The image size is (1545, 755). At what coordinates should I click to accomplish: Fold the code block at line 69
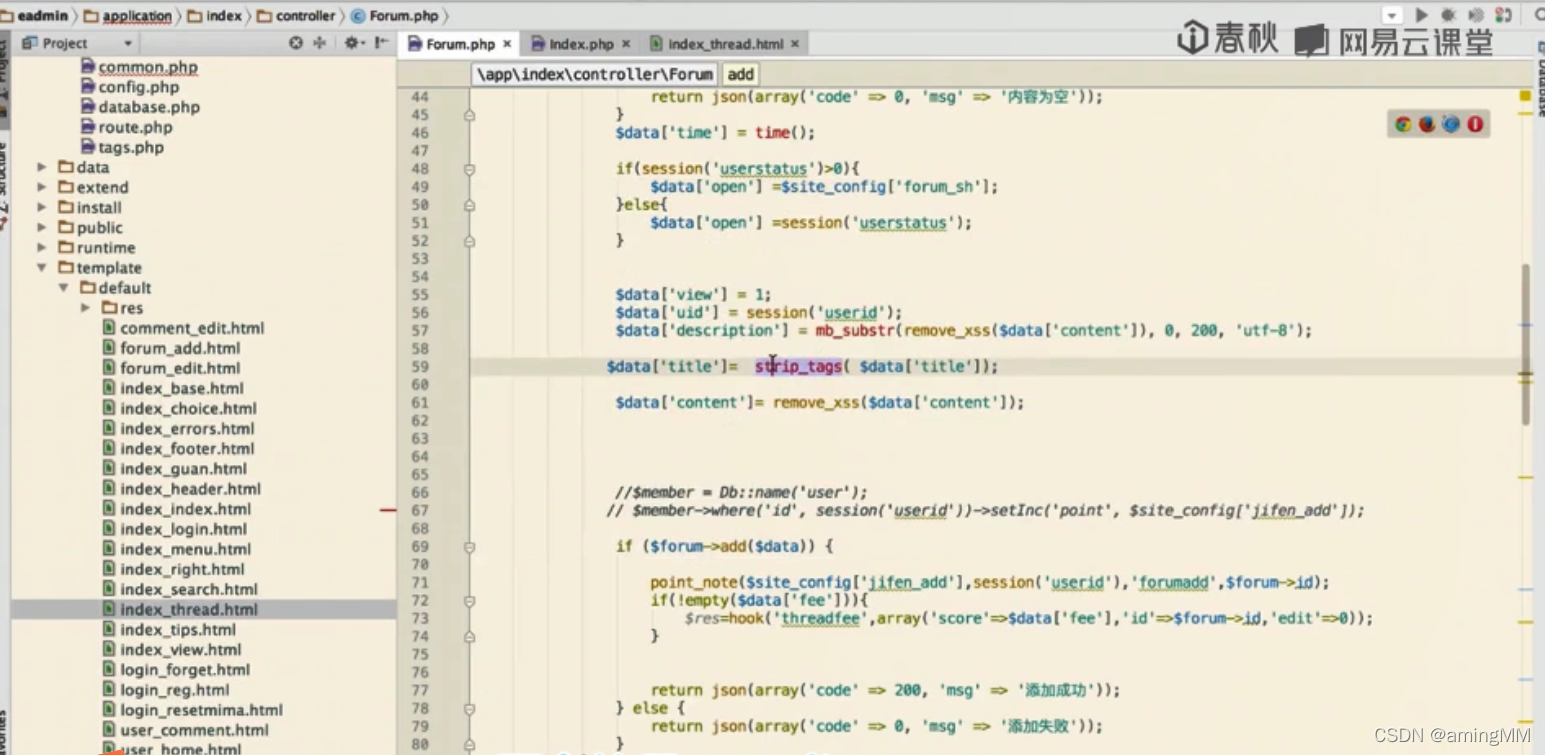469,546
